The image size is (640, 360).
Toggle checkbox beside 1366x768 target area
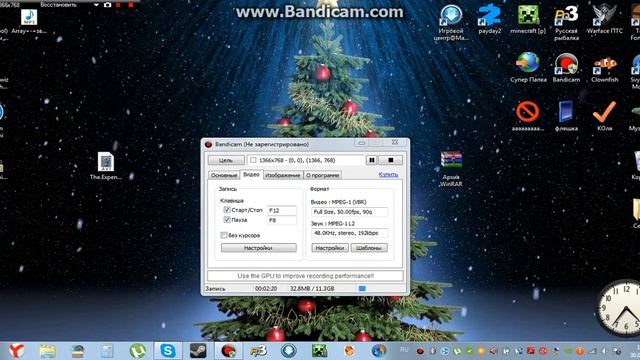click(x=253, y=160)
